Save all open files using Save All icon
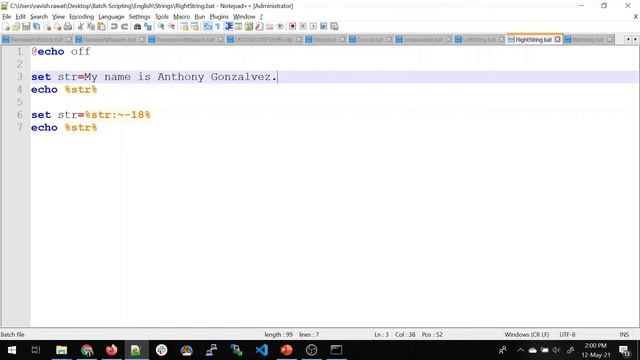The image size is (640, 360). [x=36, y=27]
